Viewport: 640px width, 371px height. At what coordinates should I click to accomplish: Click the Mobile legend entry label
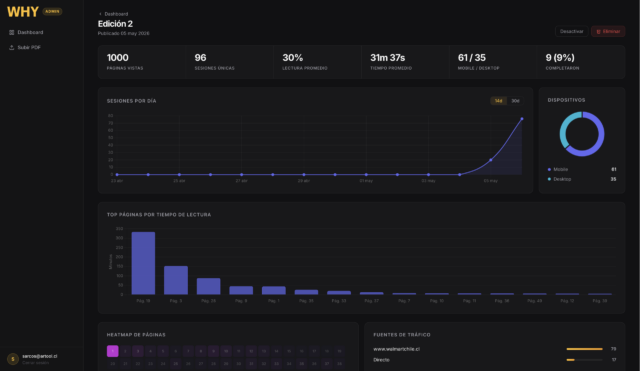[560, 169]
